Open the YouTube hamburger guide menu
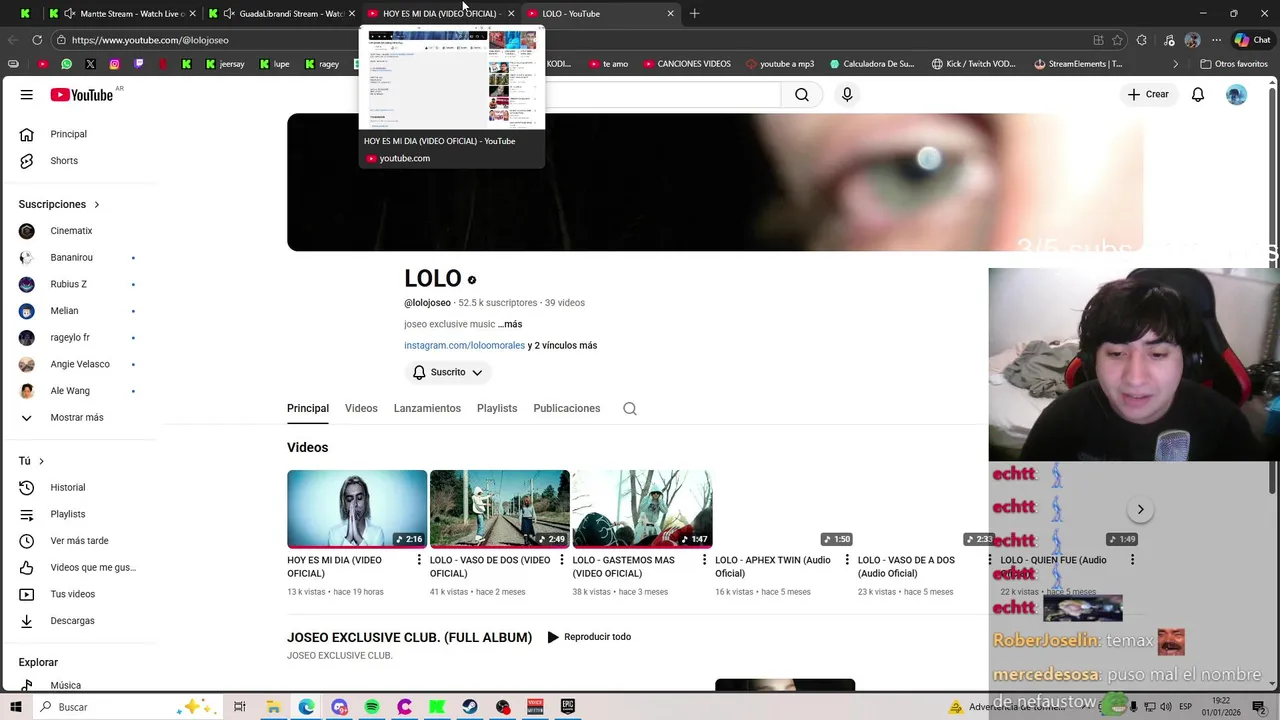 click(x=27, y=94)
